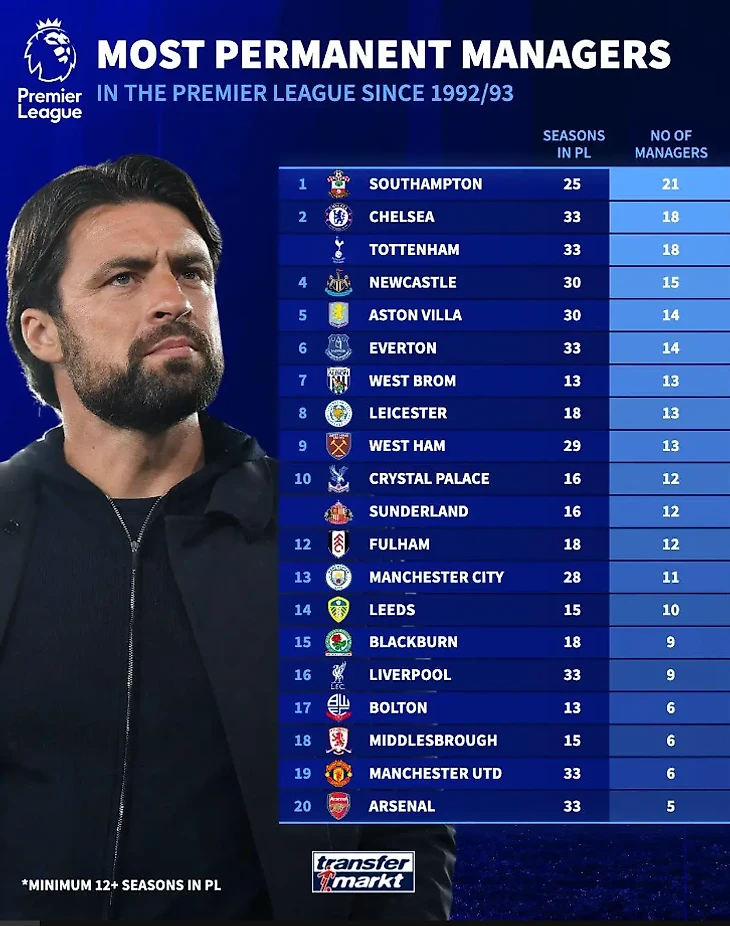Image resolution: width=730 pixels, height=926 pixels.
Task: Click the West Ham crest
Action: coord(339,446)
